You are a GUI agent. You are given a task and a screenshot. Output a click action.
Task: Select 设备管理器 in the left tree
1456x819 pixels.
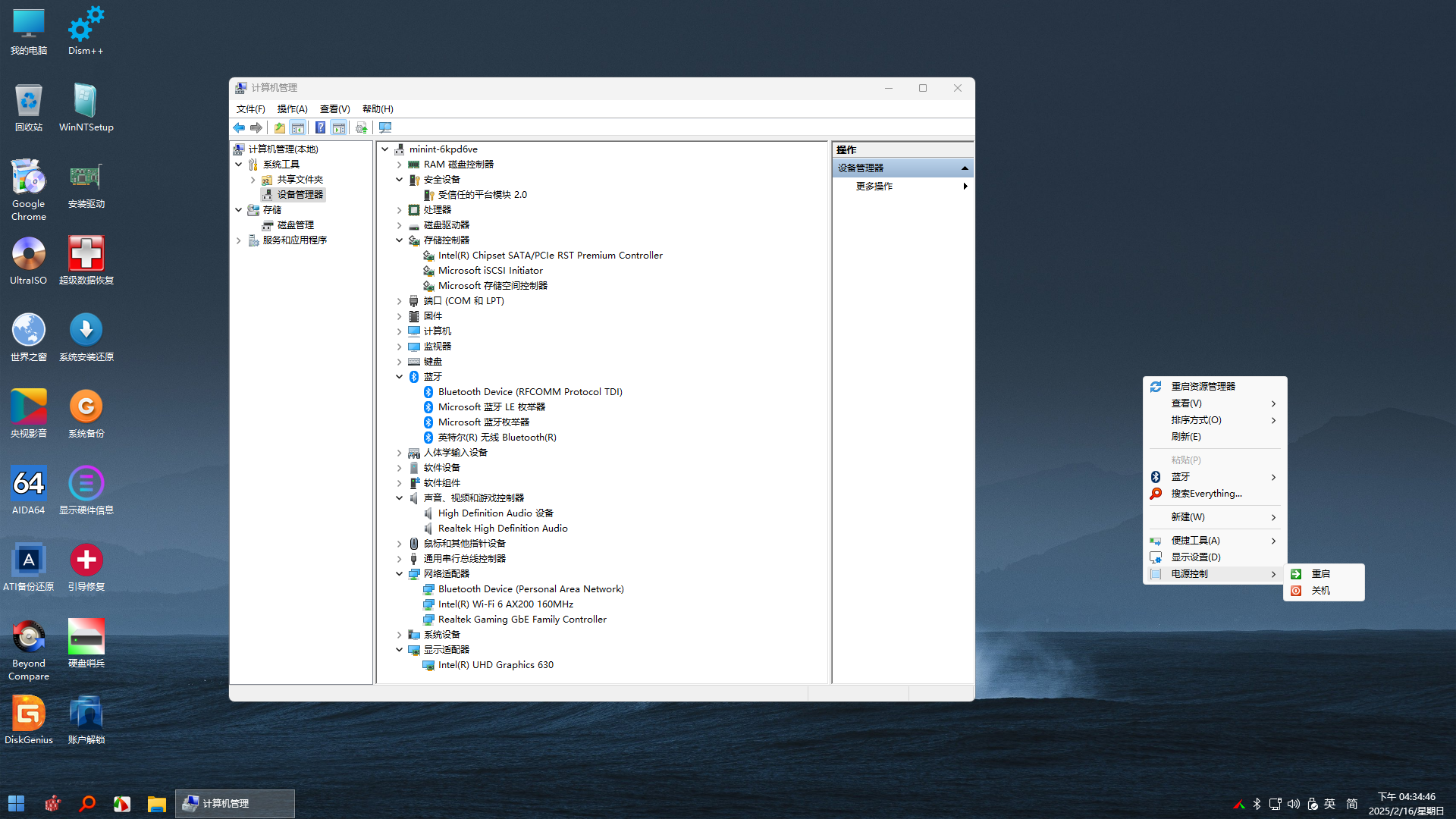tap(300, 195)
